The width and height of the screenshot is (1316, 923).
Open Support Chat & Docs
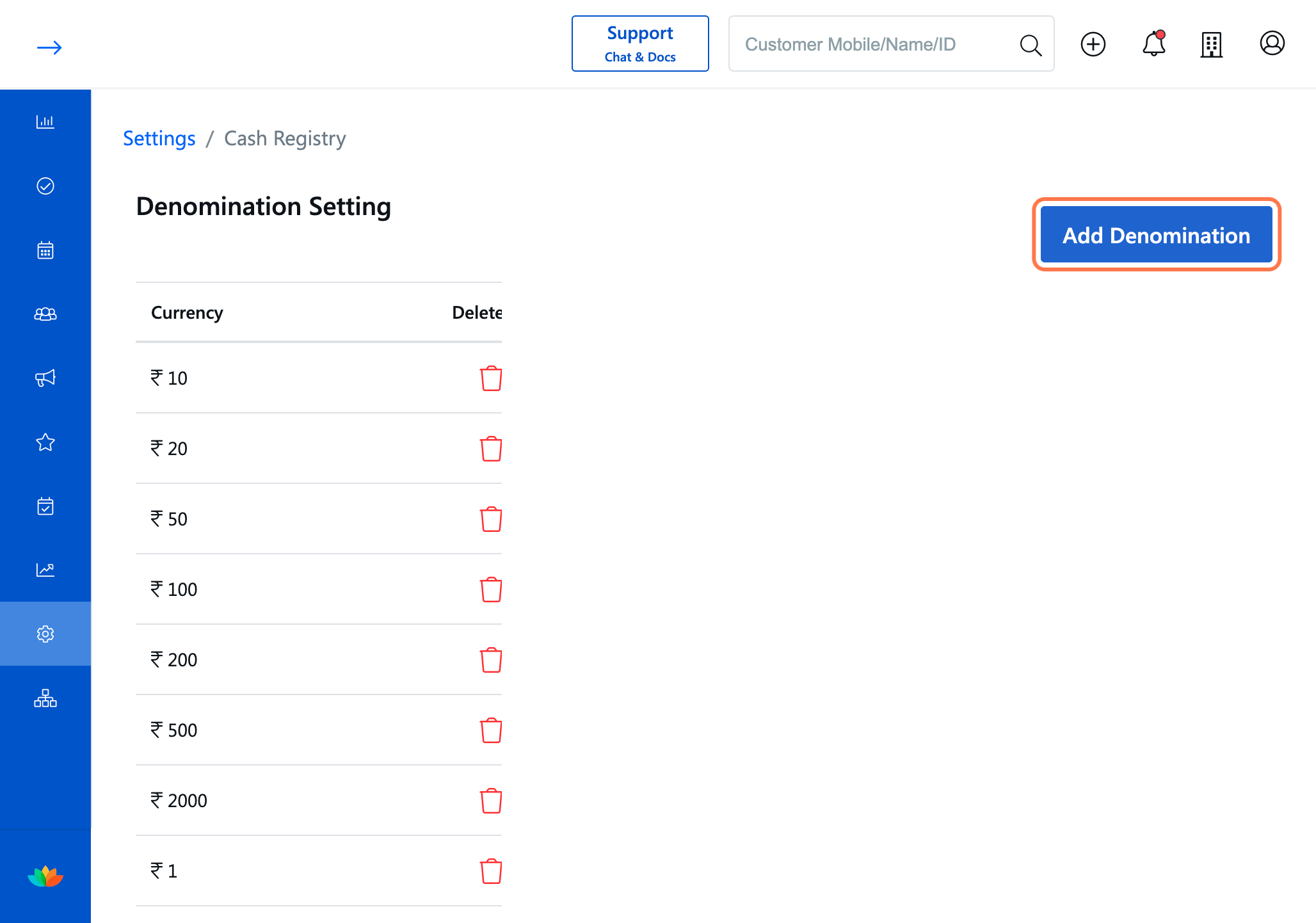coord(640,44)
